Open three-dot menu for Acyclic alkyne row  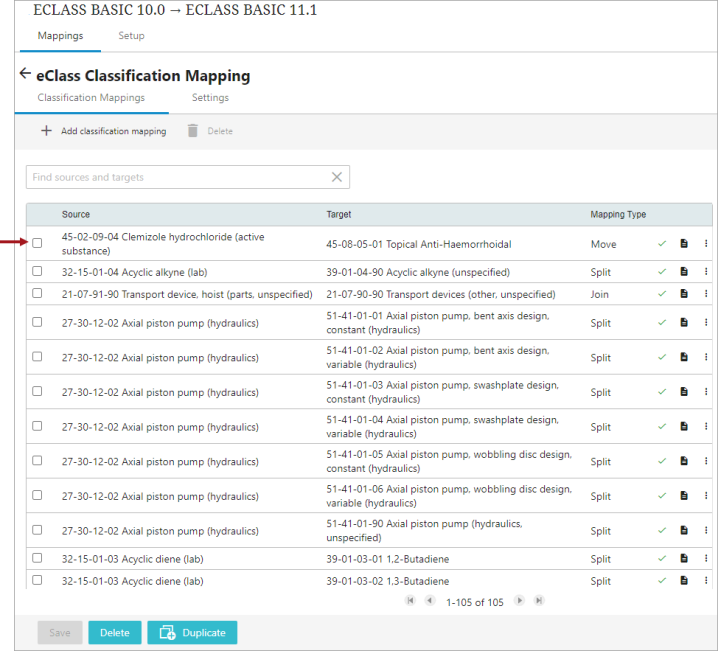(x=706, y=271)
